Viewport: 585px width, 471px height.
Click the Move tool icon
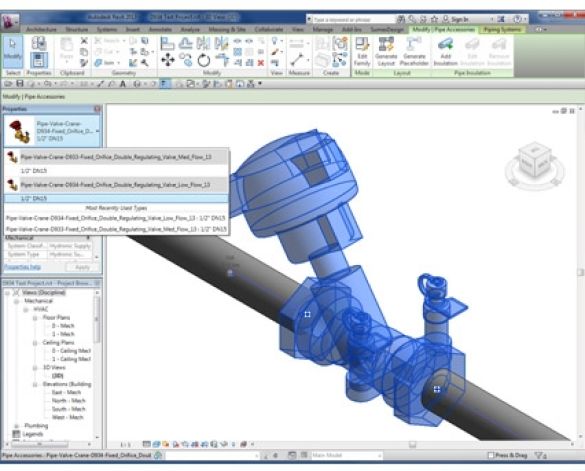click(168, 60)
